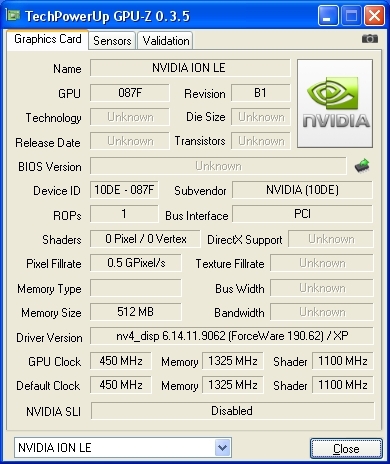
Task: Select the BIOS Version field
Action: 218,166
